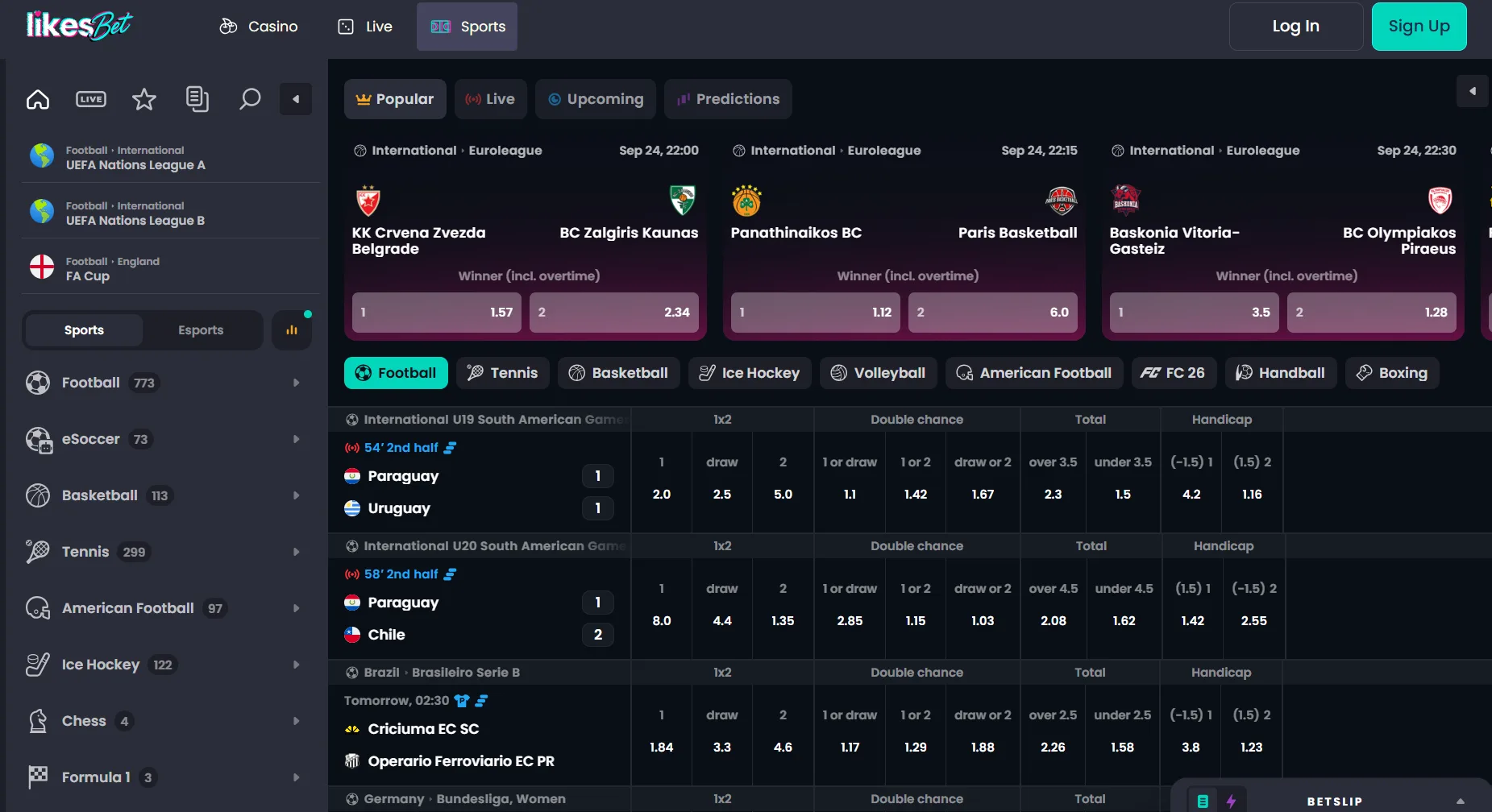The image size is (1492, 812).
Task: Open UEFA Nations League A link
Action: coord(171,157)
